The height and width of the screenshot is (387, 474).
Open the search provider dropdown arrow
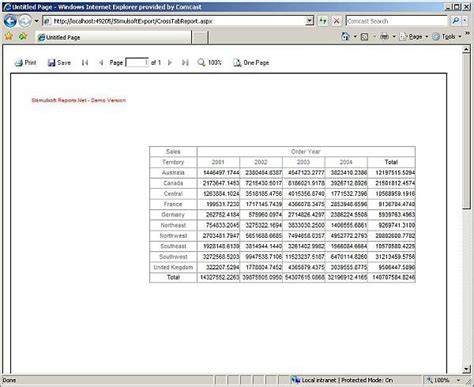(465, 21)
